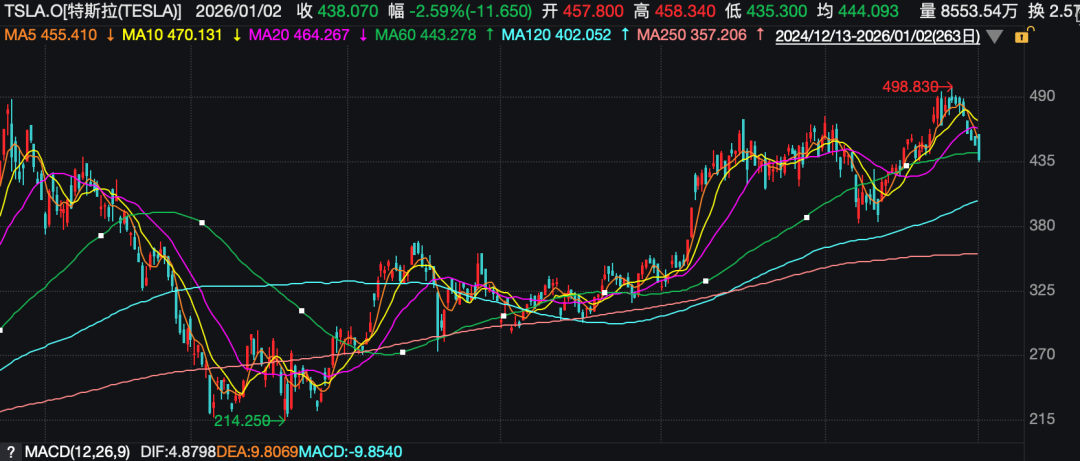The width and height of the screenshot is (1080, 461).
Task: Click the MA250 pink up arrow
Action: 759,35
